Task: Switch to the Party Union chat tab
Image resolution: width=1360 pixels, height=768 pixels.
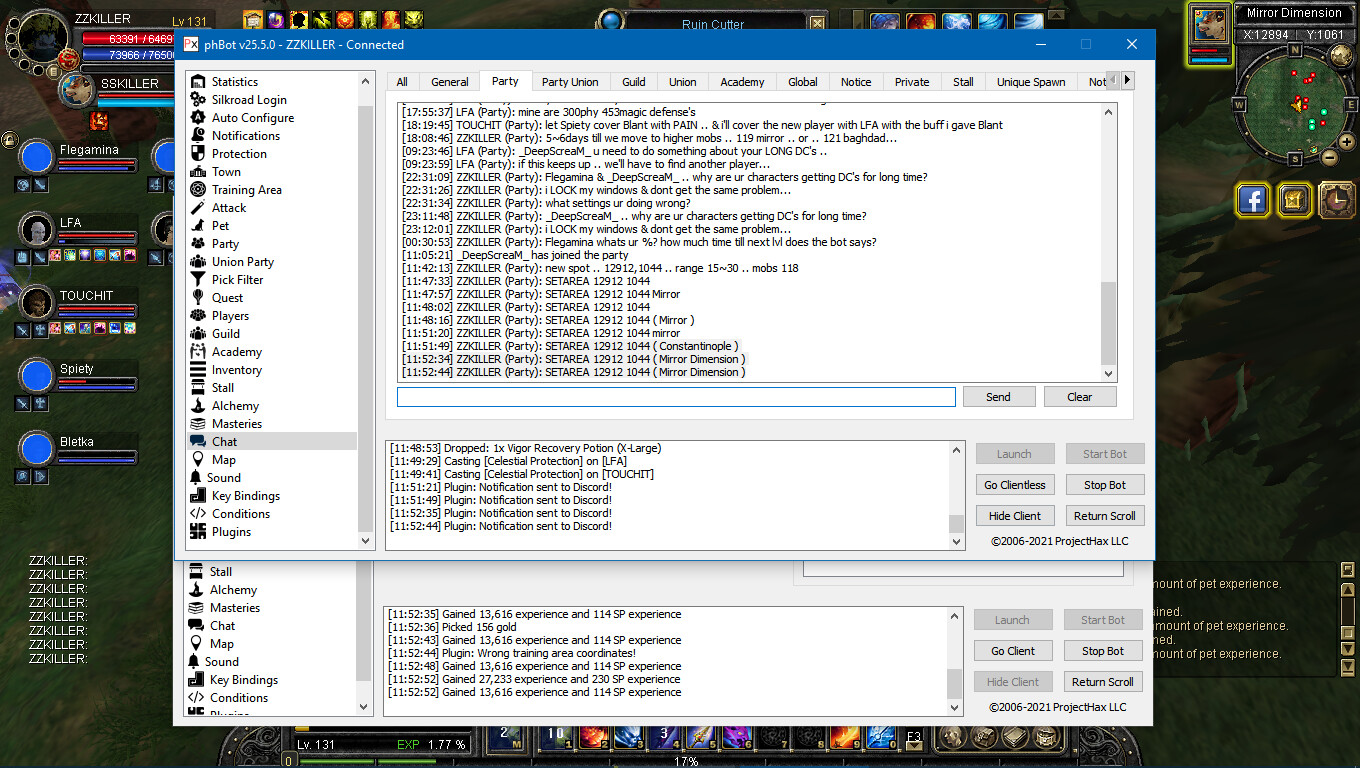Action: point(570,82)
